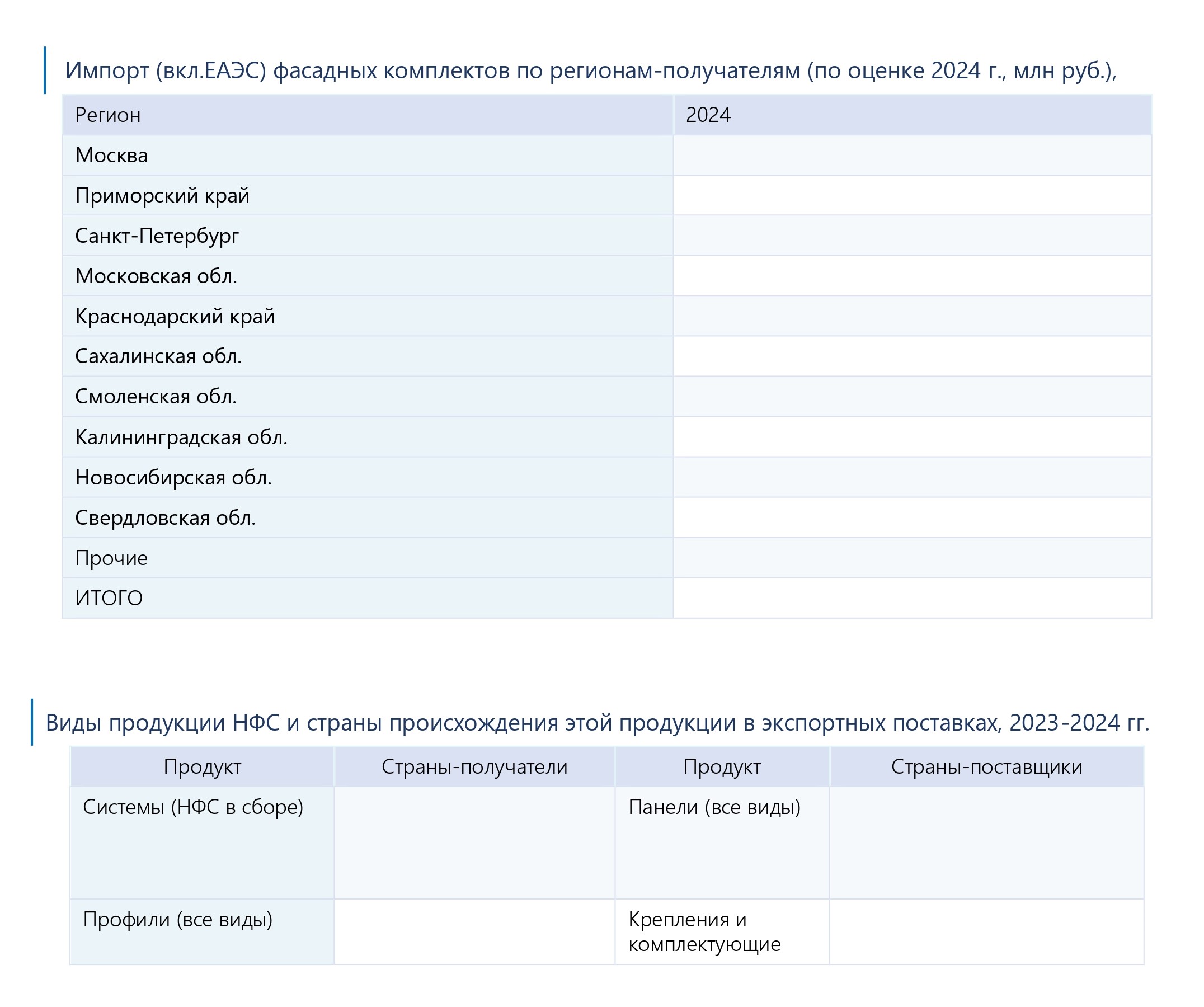Click the 'Виды продукции НФС' heading
The width and height of the screenshot is (1204, 1007).
point(598,723)
